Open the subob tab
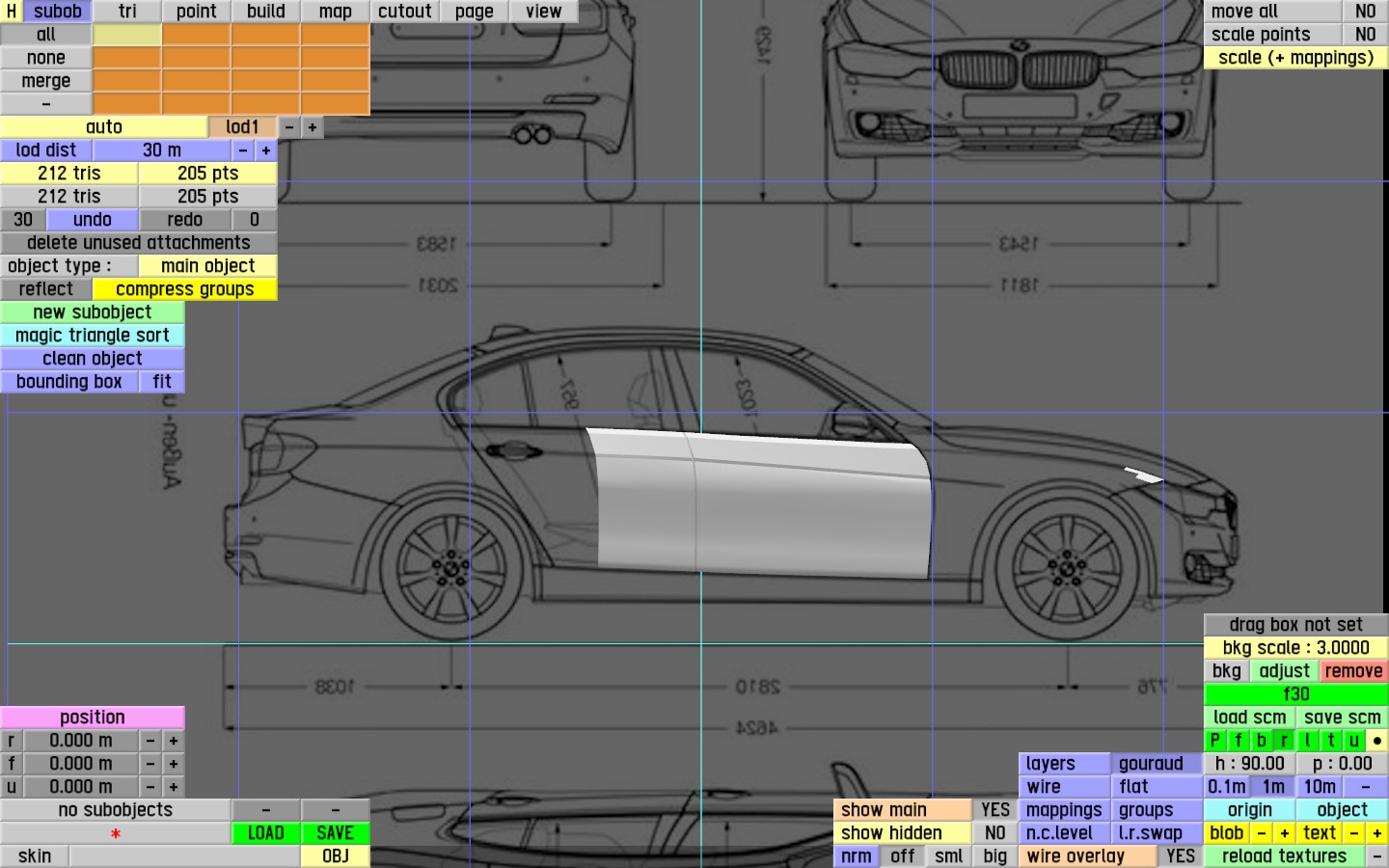Image resolution: width=1389 pixels, height=868 pixels. (58, 12)
